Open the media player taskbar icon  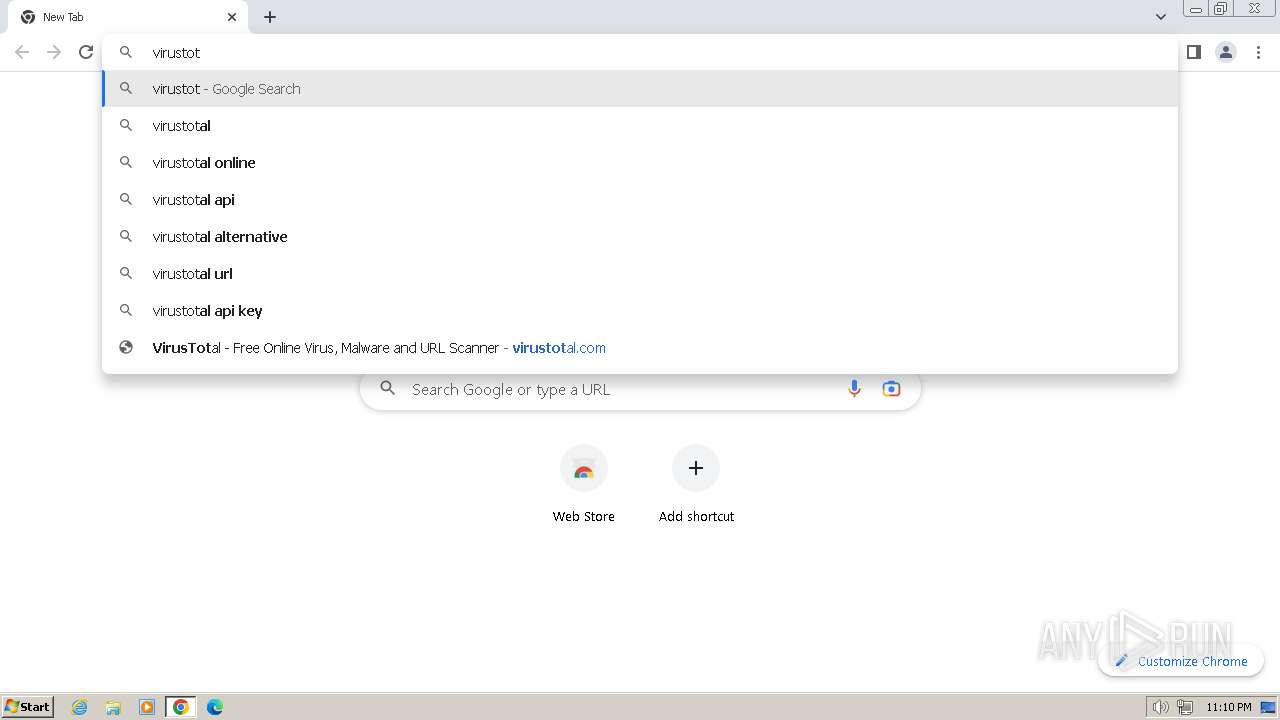(x=147, y=707)
